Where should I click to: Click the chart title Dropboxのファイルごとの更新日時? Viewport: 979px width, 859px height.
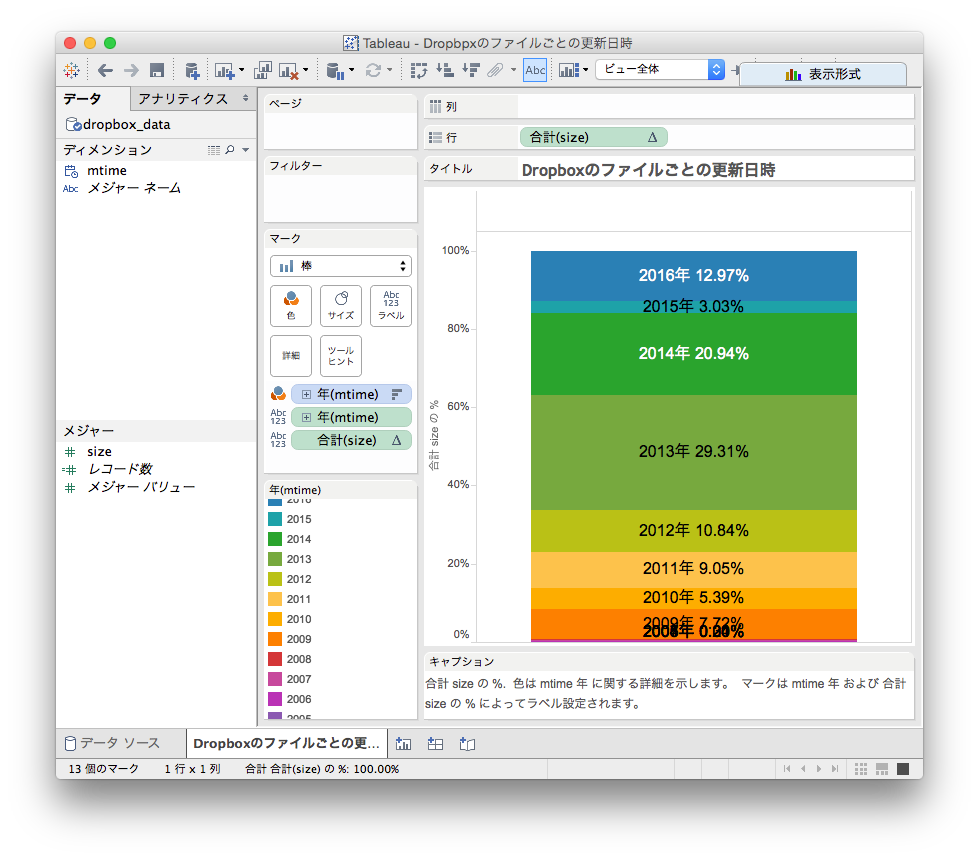pyautogui.click(x=648, y=170)
